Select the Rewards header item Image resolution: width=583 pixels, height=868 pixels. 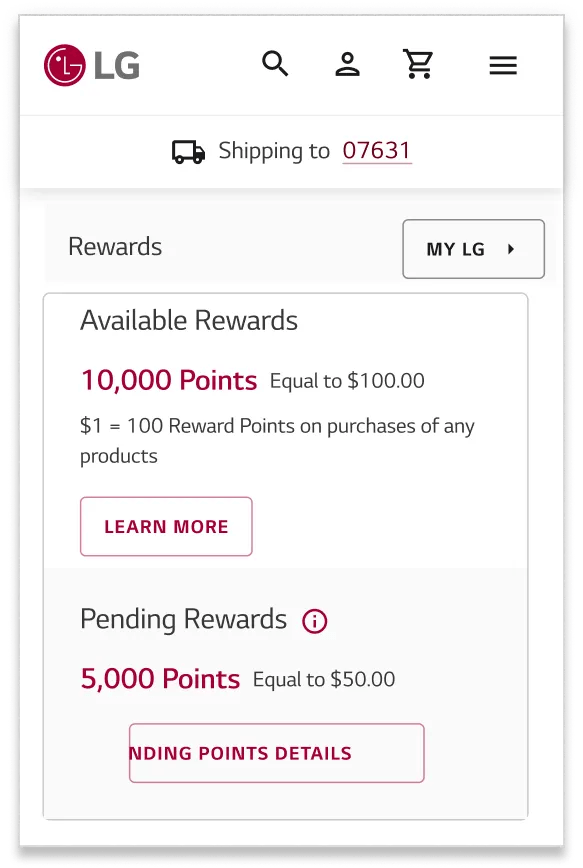pyautogui.click(x=114, y=247)
